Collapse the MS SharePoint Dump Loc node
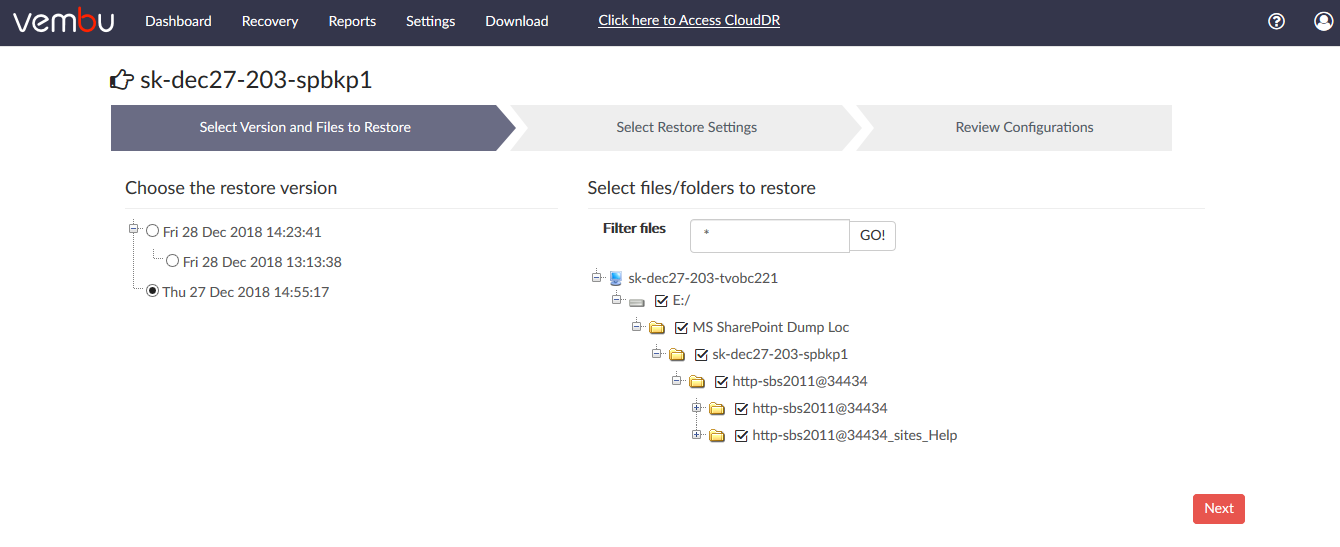This screenshot has width=1340, height=547. coord(637,325)
